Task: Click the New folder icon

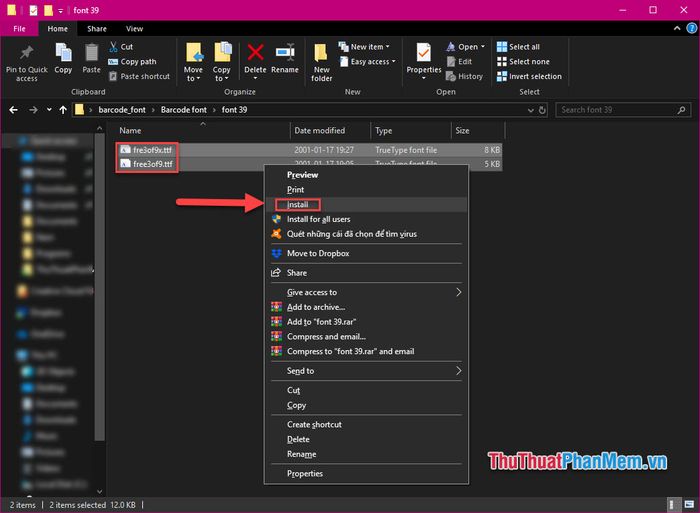Action: 321,53
